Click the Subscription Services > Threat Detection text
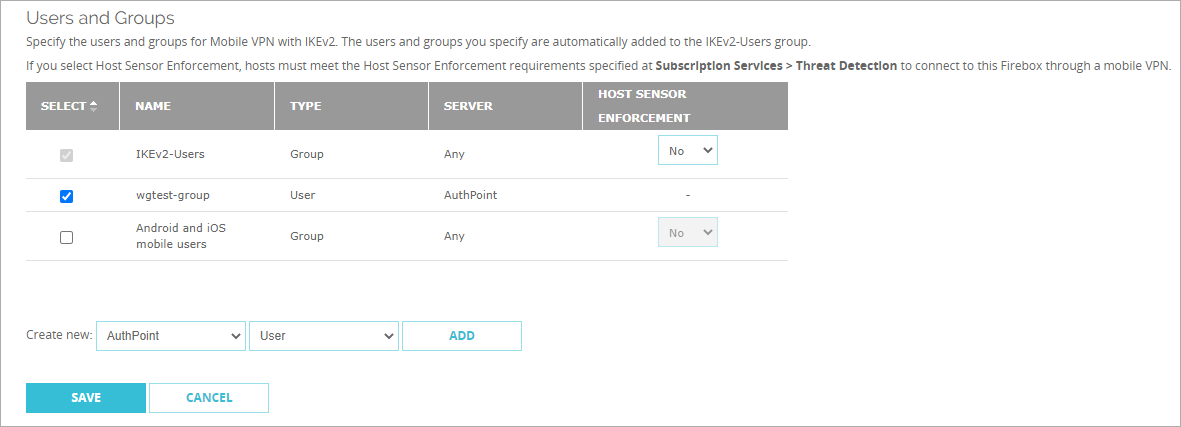 pos(776,65)
